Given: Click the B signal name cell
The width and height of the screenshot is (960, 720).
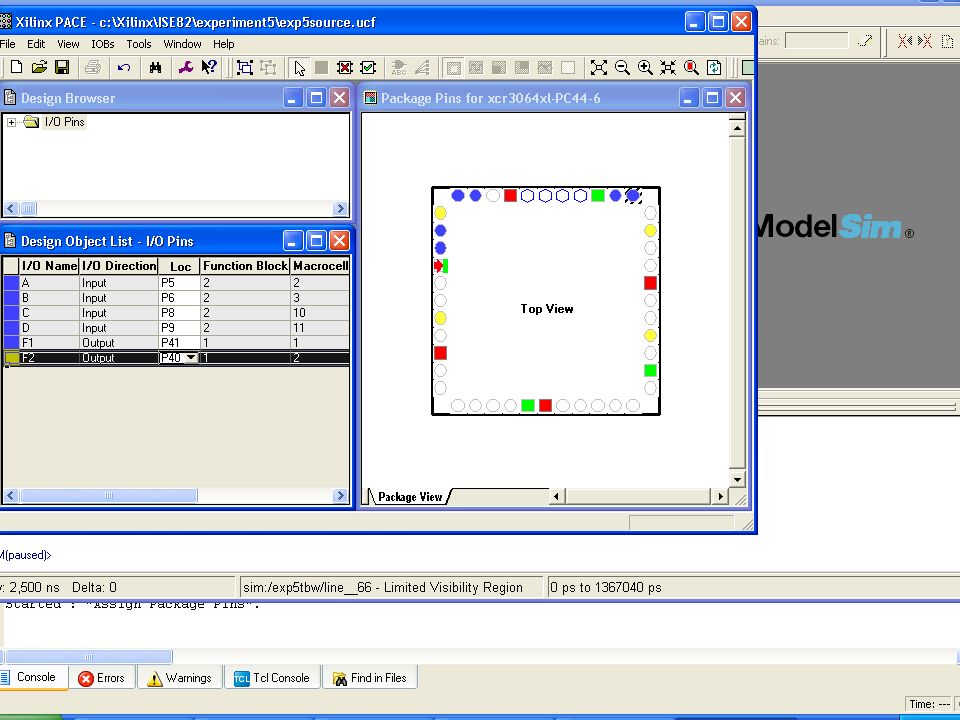Looking at the screenshot, I should (x=49, y=298).
